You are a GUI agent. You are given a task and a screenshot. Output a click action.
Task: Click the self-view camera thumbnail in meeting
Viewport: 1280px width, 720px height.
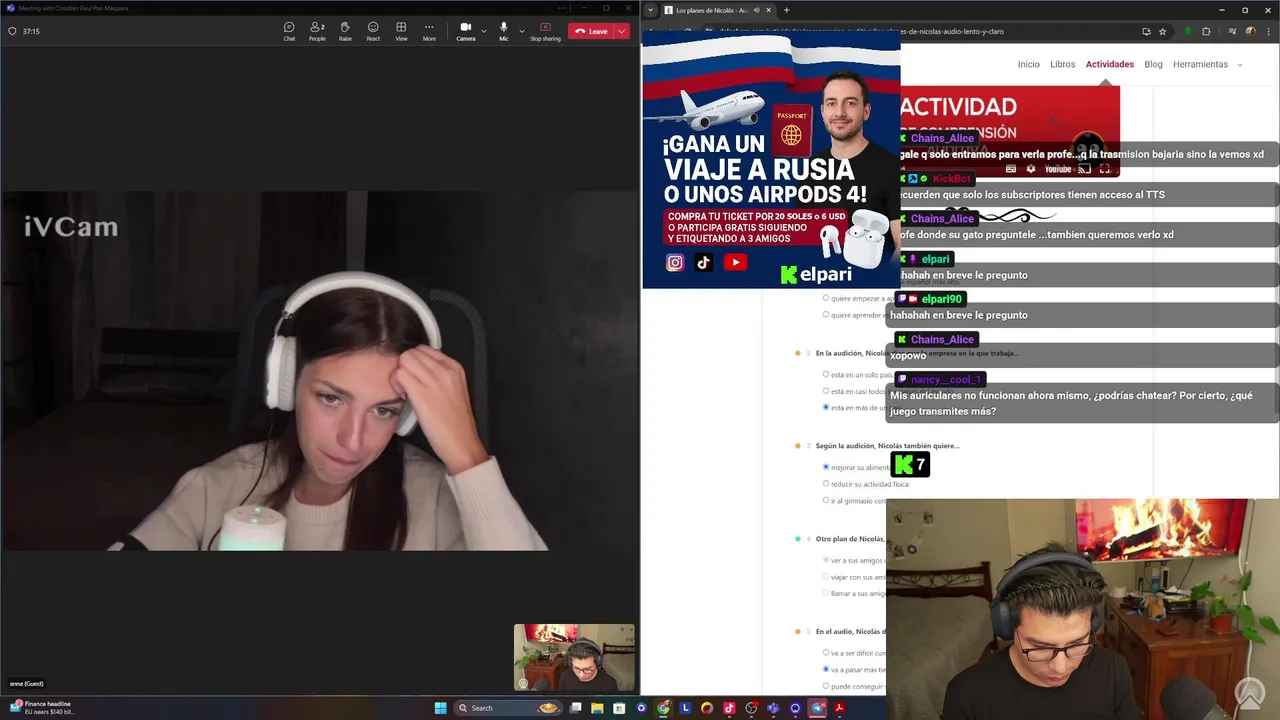[x=574, y=657]
